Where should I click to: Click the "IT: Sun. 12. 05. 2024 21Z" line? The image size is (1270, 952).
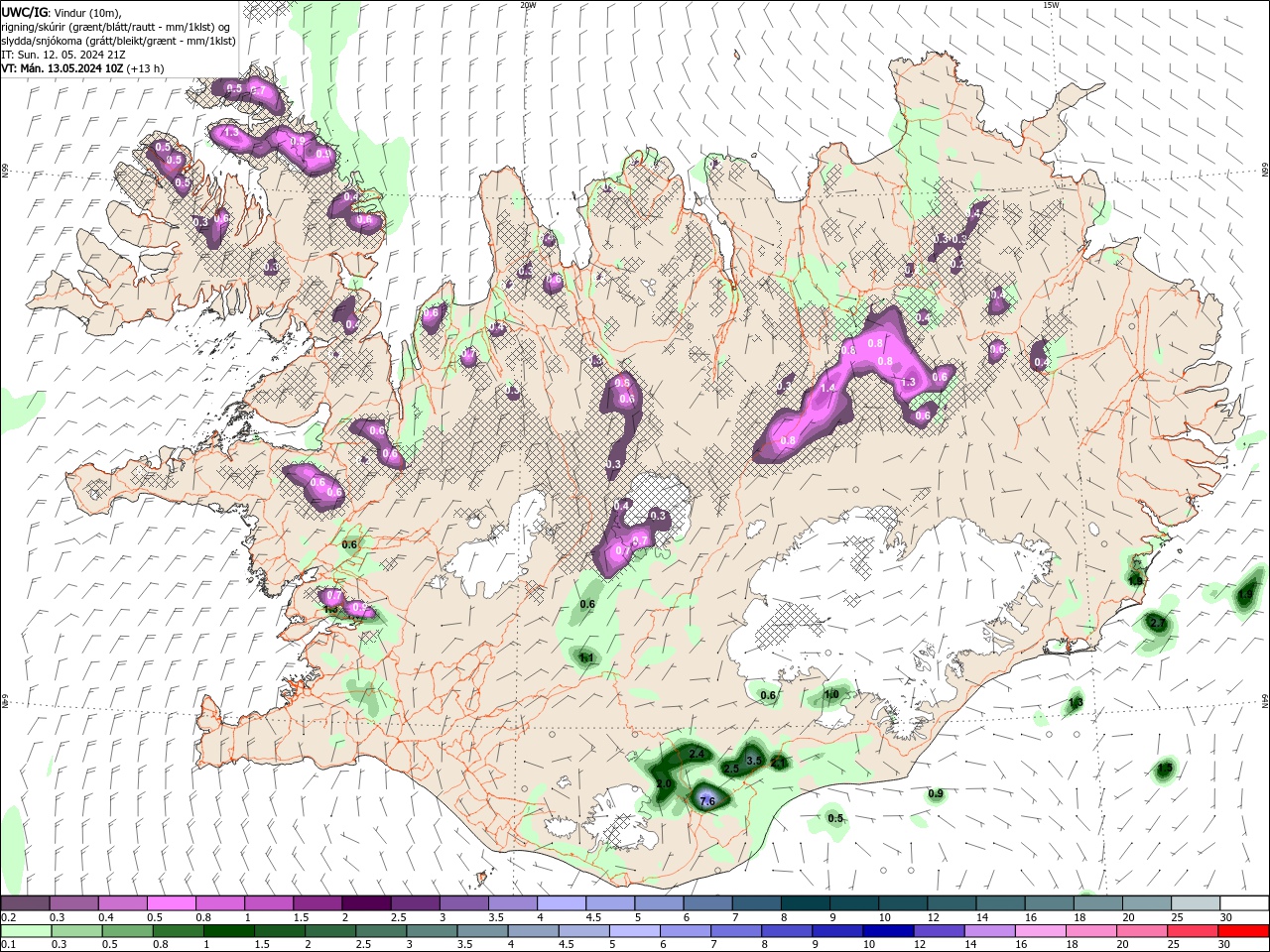(62, 55)
